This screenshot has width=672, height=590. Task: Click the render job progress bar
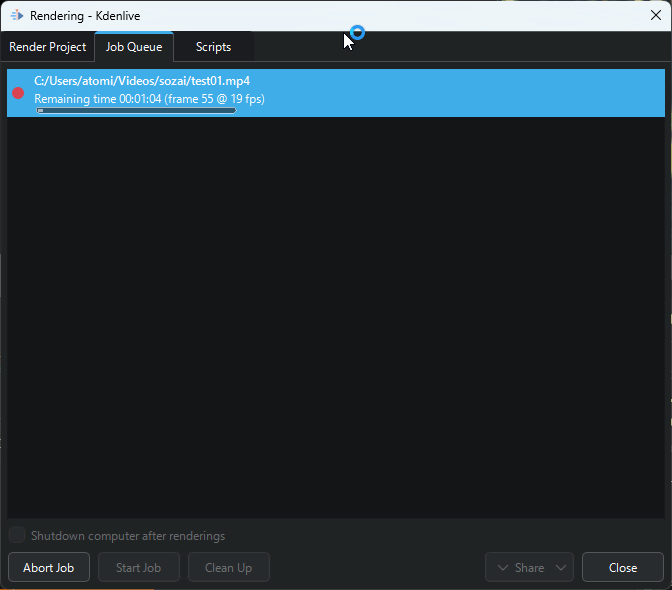point(136,110)
